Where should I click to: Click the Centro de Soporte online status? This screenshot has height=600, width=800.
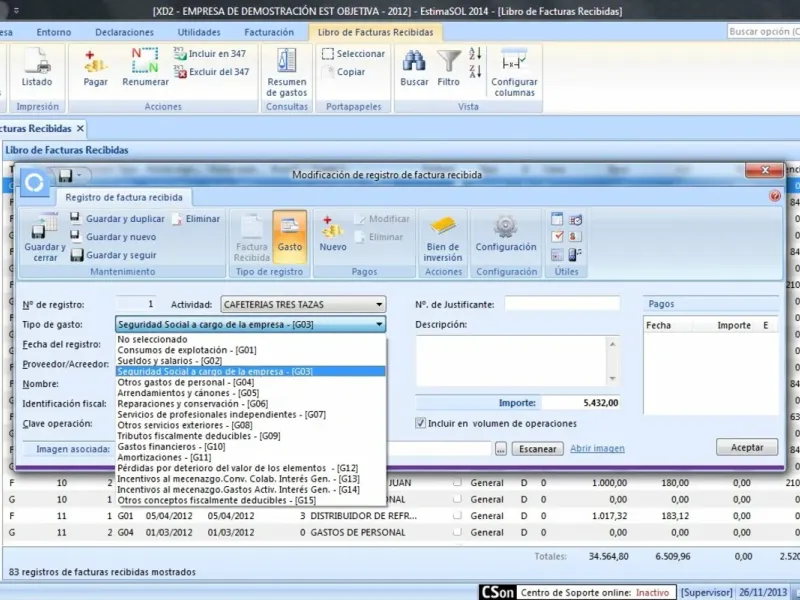coord(595,592)
